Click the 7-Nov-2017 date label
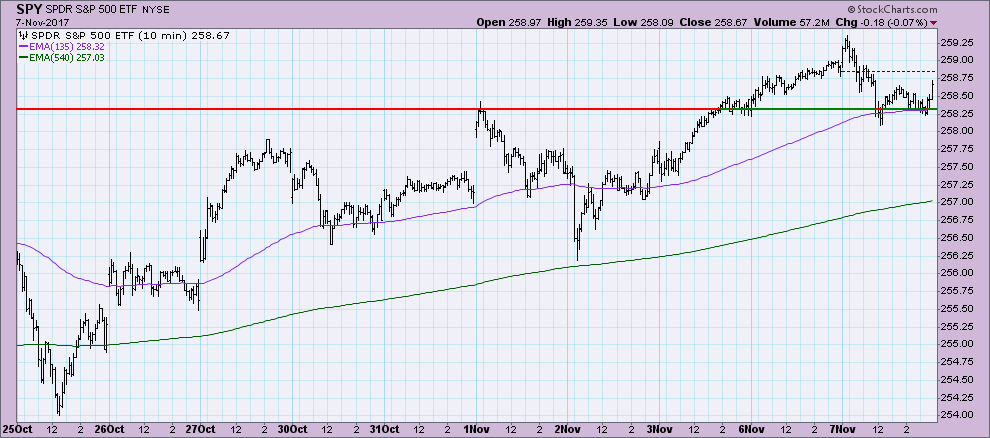The image size is (990, 438). tap(41, 23)
